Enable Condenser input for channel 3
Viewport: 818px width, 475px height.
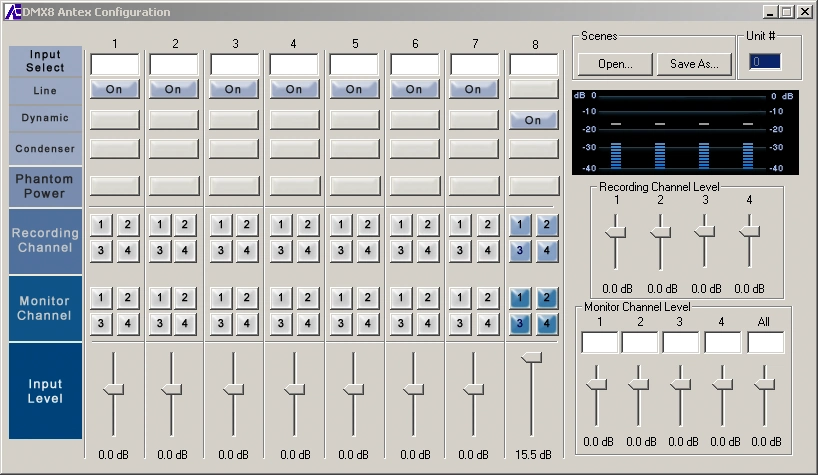click(233, 149)
